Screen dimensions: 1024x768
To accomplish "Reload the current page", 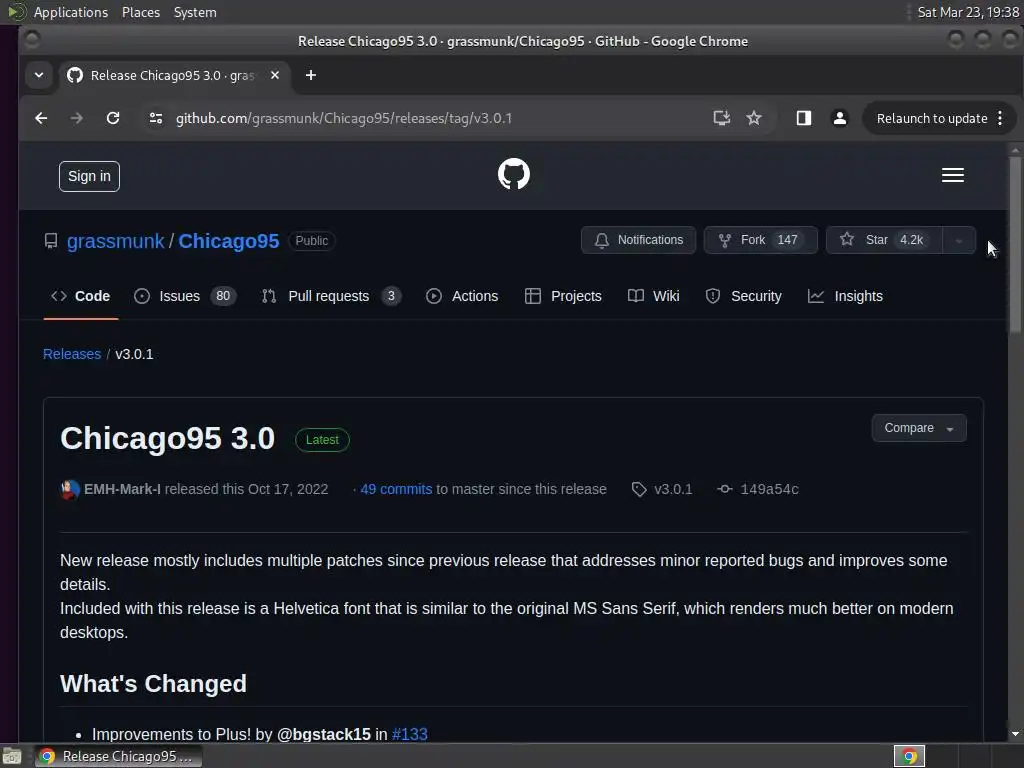I will point(113,118).
